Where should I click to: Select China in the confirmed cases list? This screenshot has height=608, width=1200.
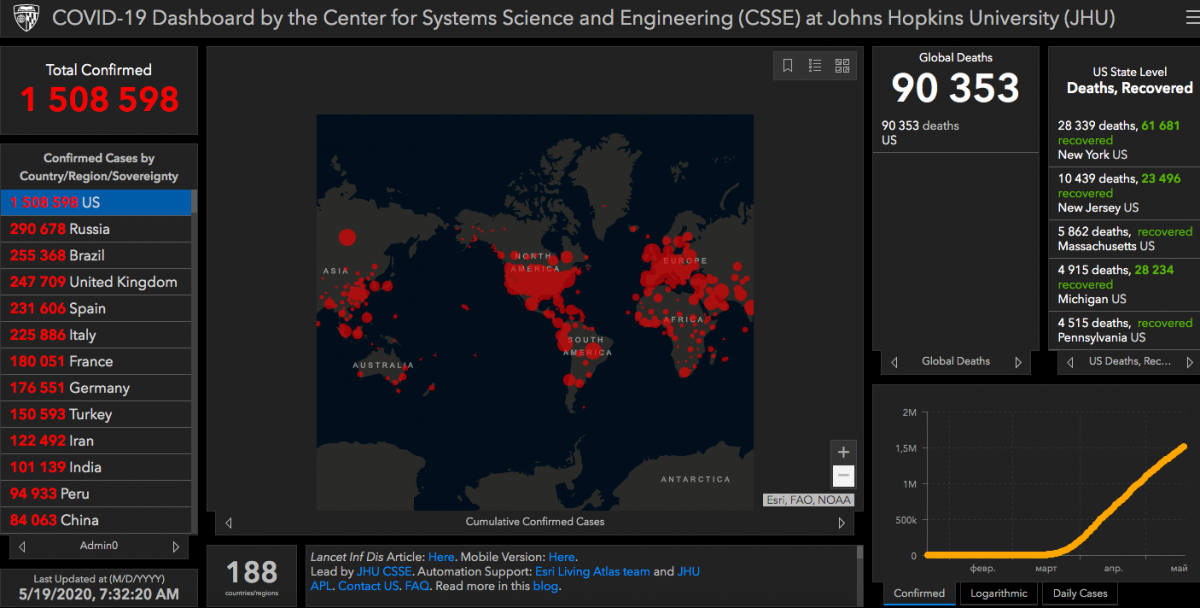coord(96,520)
